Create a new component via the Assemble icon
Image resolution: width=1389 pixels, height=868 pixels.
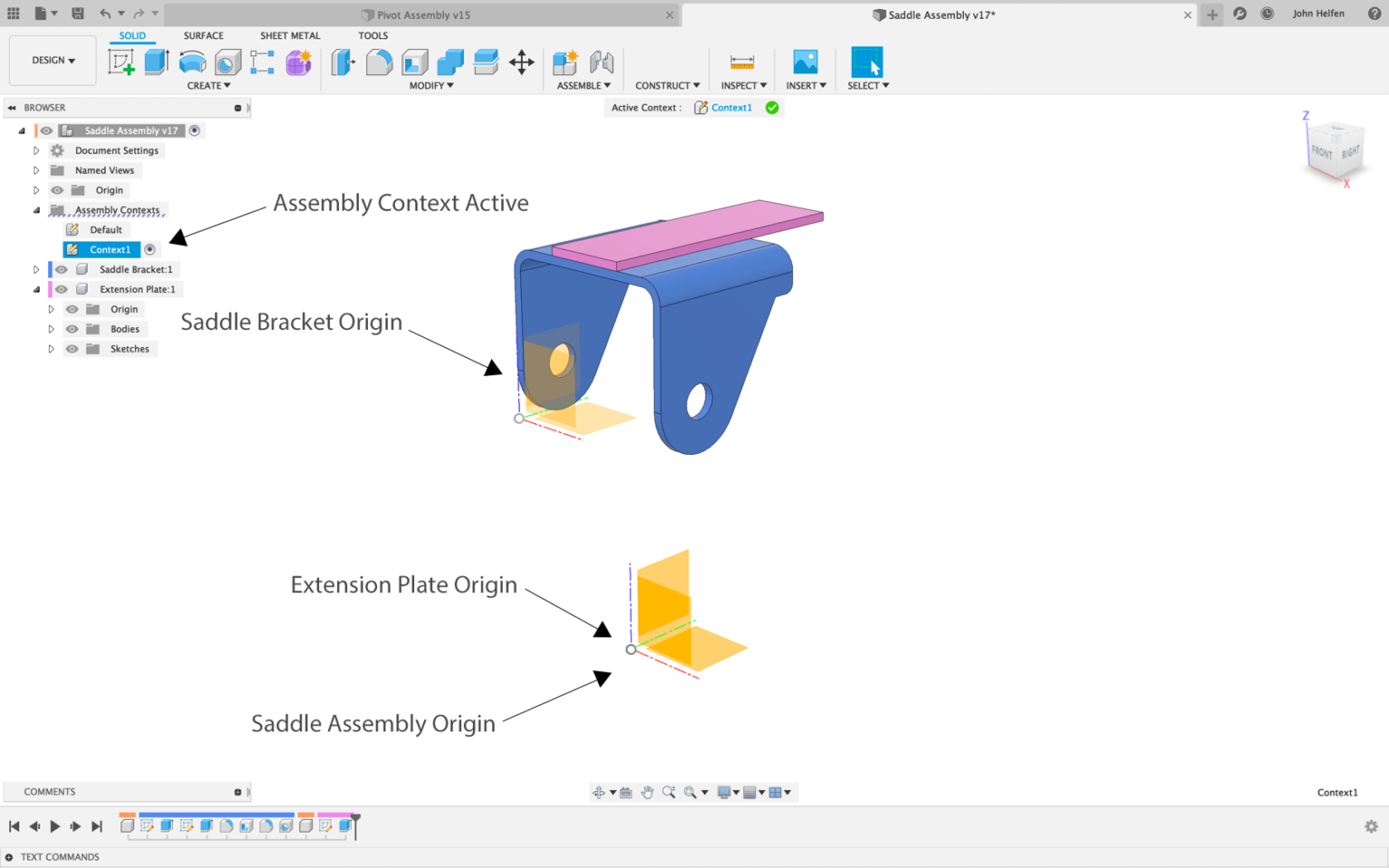point(565,61)
